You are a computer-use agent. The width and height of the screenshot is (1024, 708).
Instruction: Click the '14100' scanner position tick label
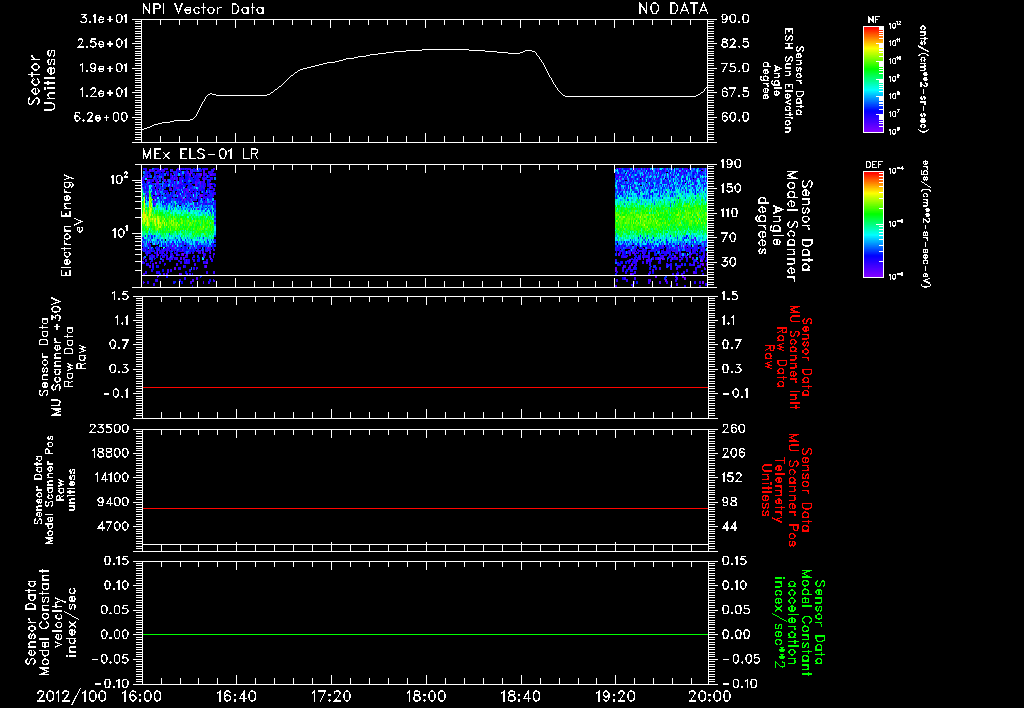tap(109, 477)
